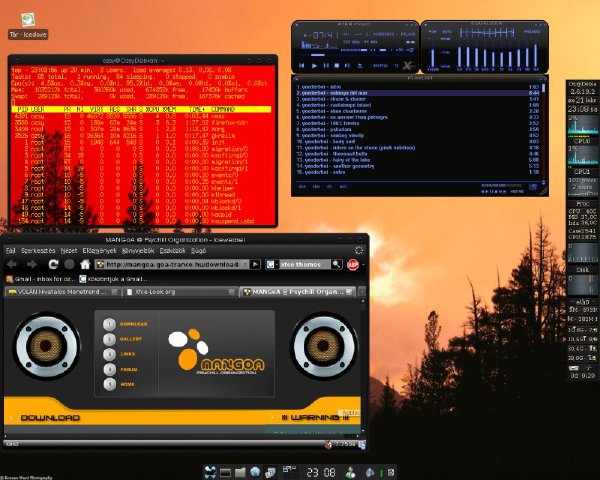Reload the current Iceweasel page
Image resolution: width=600 pixels, height=480 pixels.
click(x=53, y=264)
